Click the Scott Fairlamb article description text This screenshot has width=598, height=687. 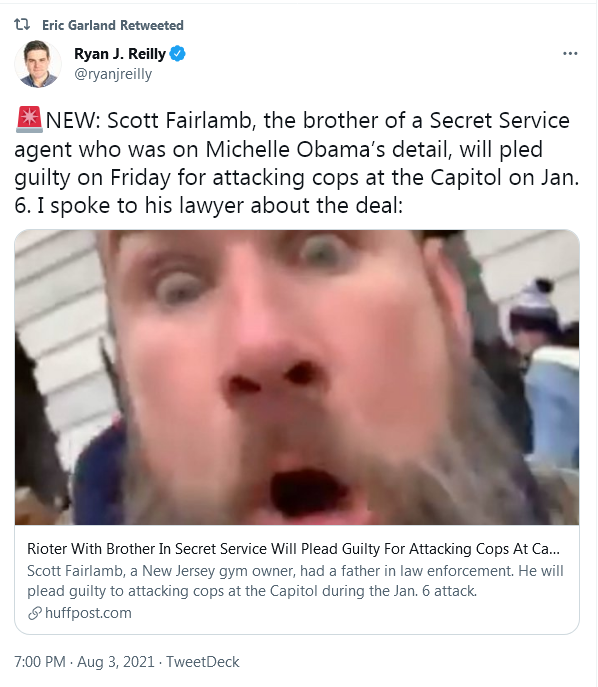point(295,581)
